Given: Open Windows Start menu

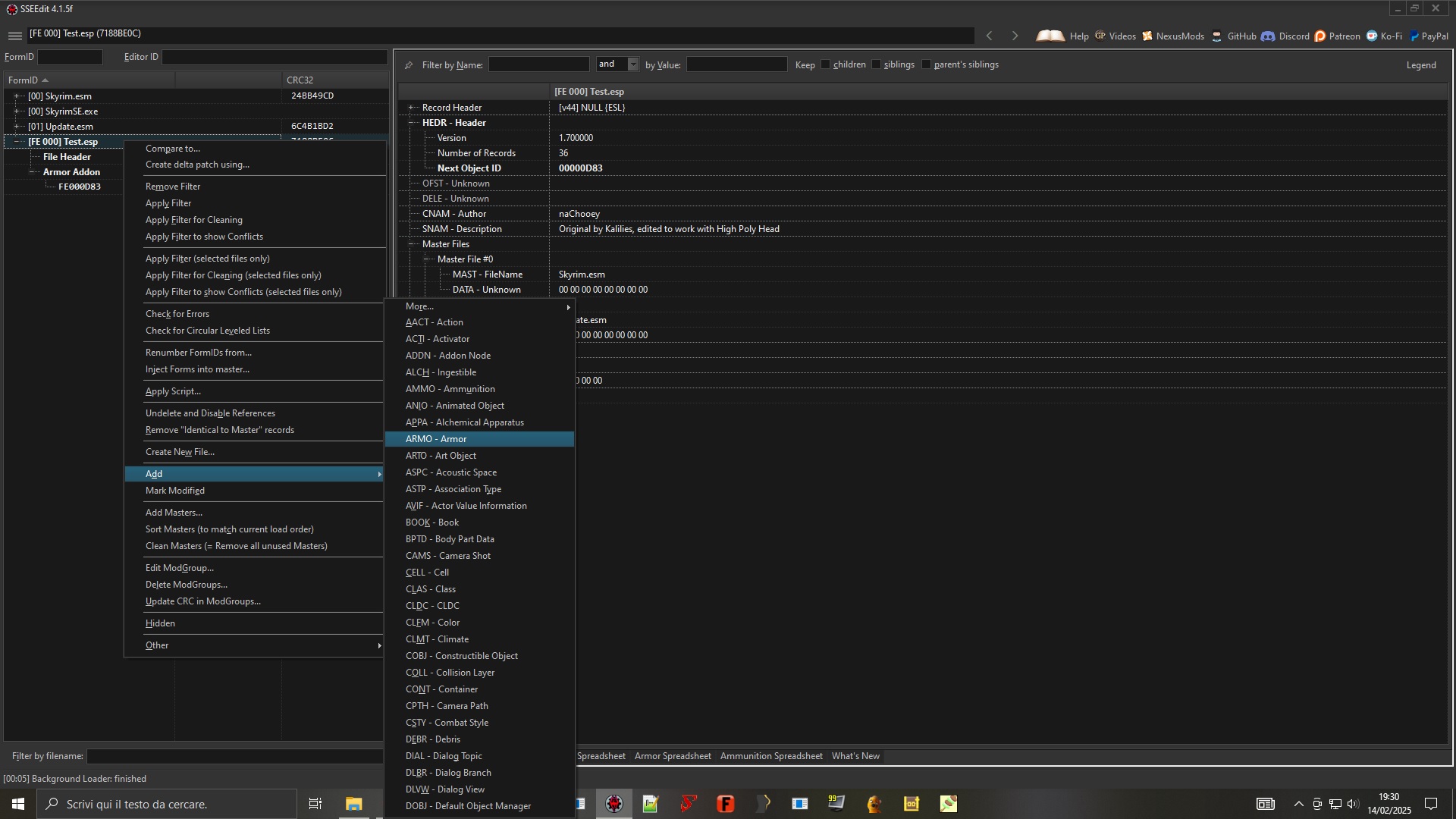Looking at the screenshot, I should (18, 804).
